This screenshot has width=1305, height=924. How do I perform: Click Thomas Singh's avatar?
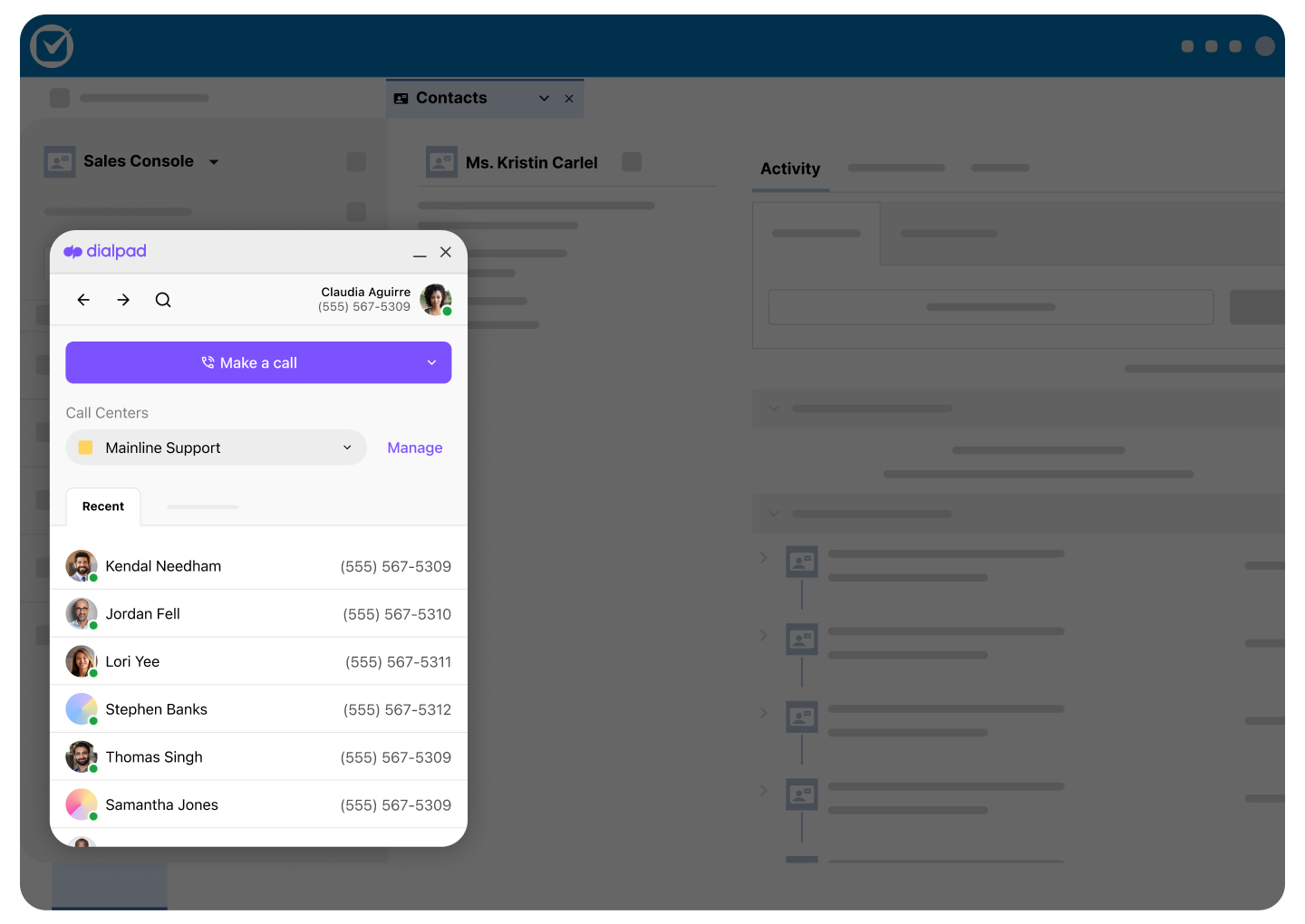coord(82,757)
